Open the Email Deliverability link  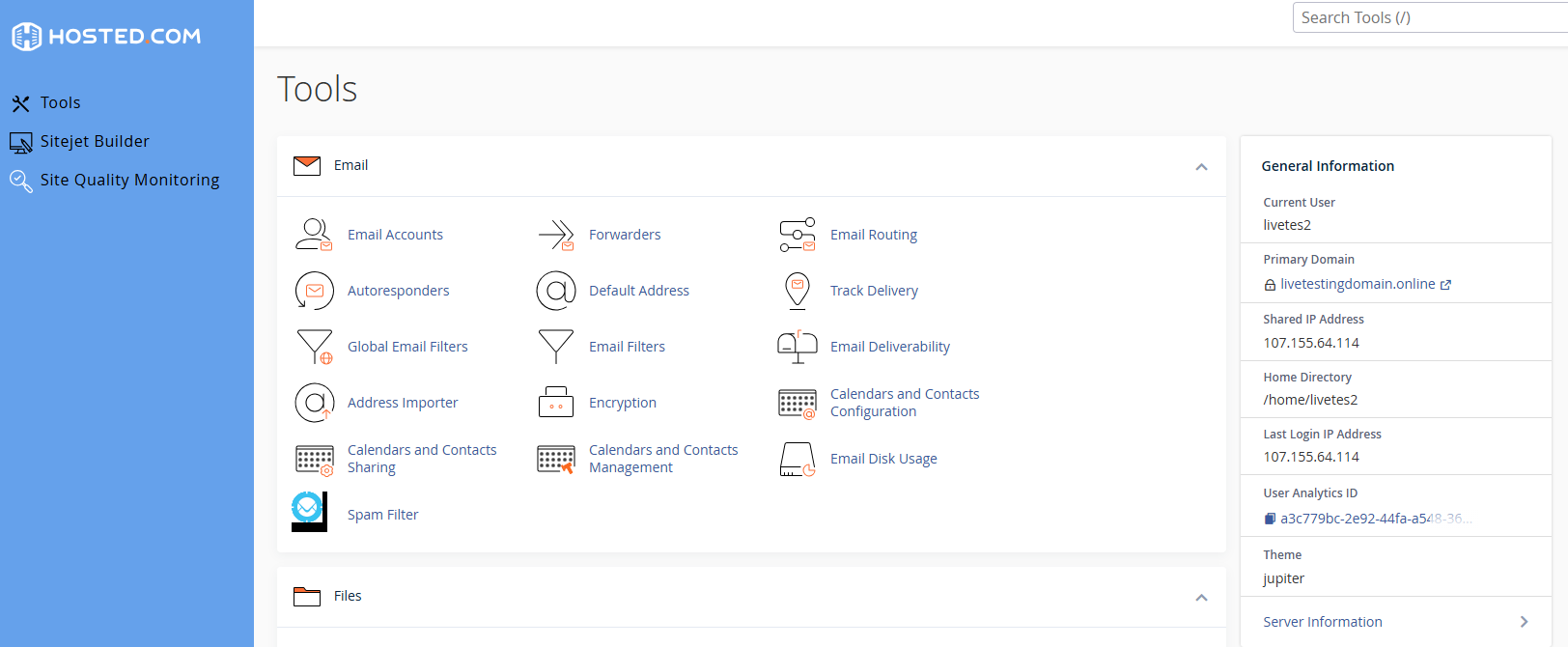(x=890, y=347)
